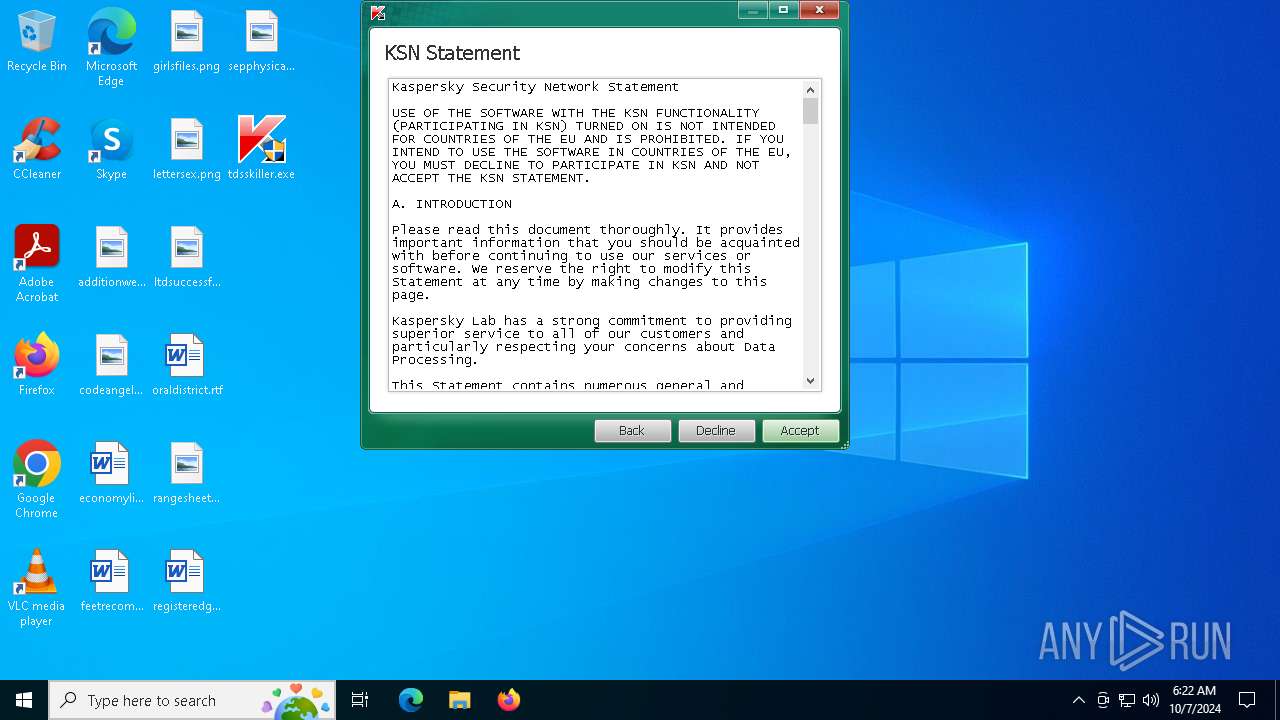
Task: Select the tdsskiller.exe Kaspersky icon
Action: coord(261,149)
